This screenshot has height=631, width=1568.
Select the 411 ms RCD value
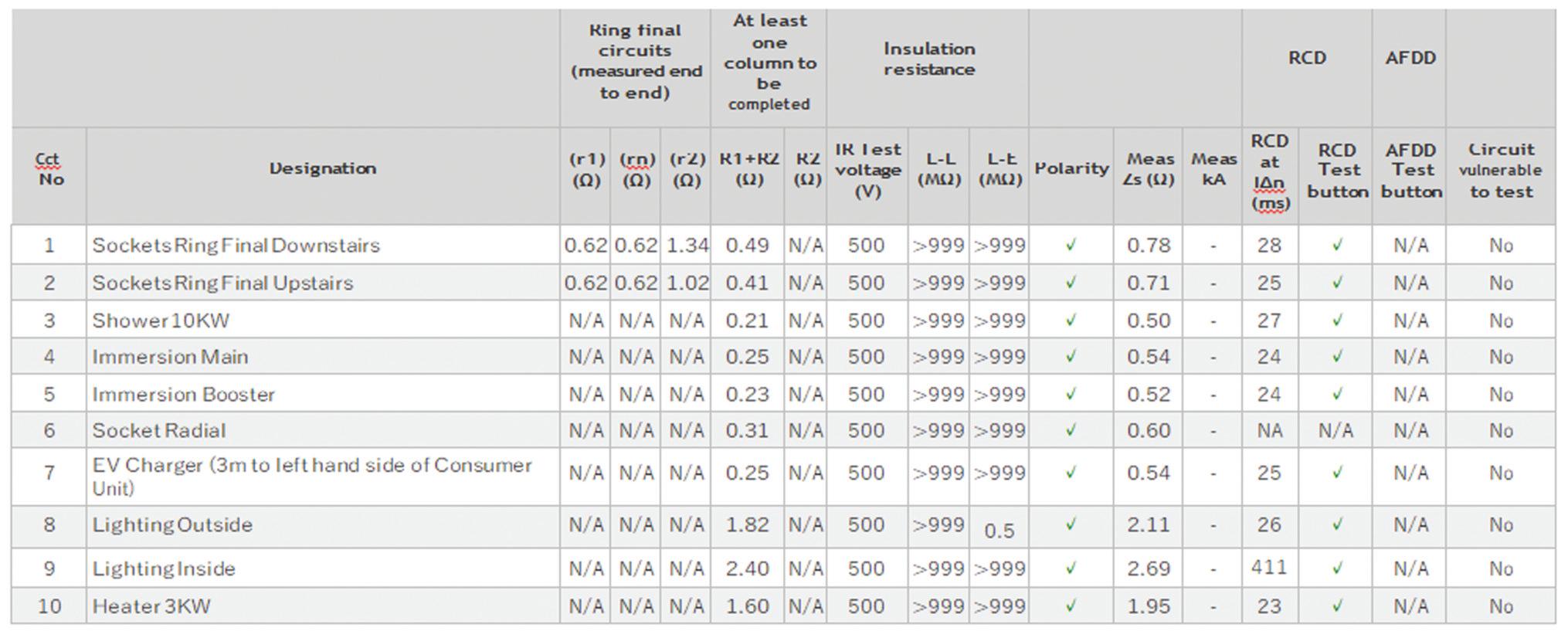point(1269,568)
